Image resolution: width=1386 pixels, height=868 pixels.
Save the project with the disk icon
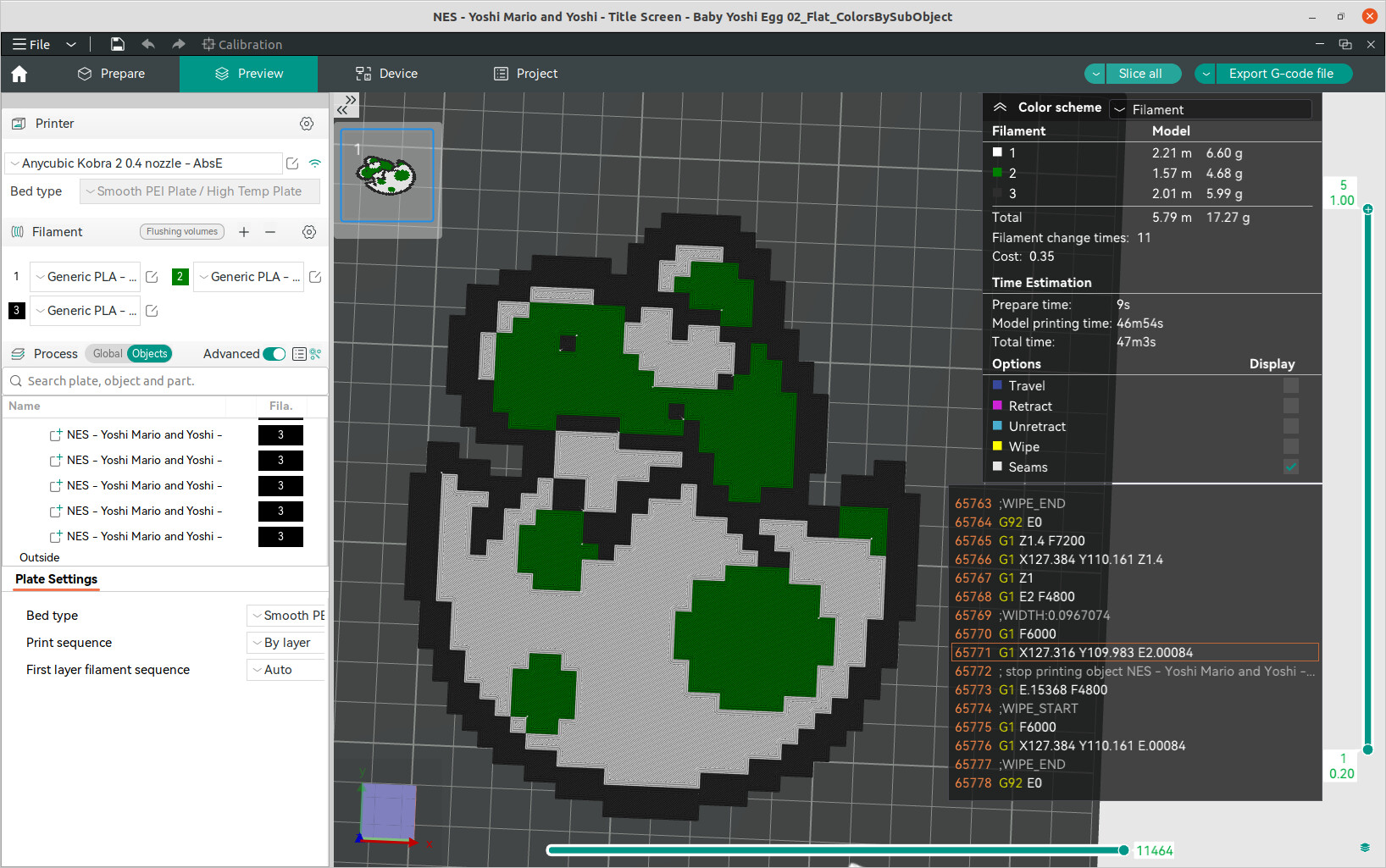[118, 44]
